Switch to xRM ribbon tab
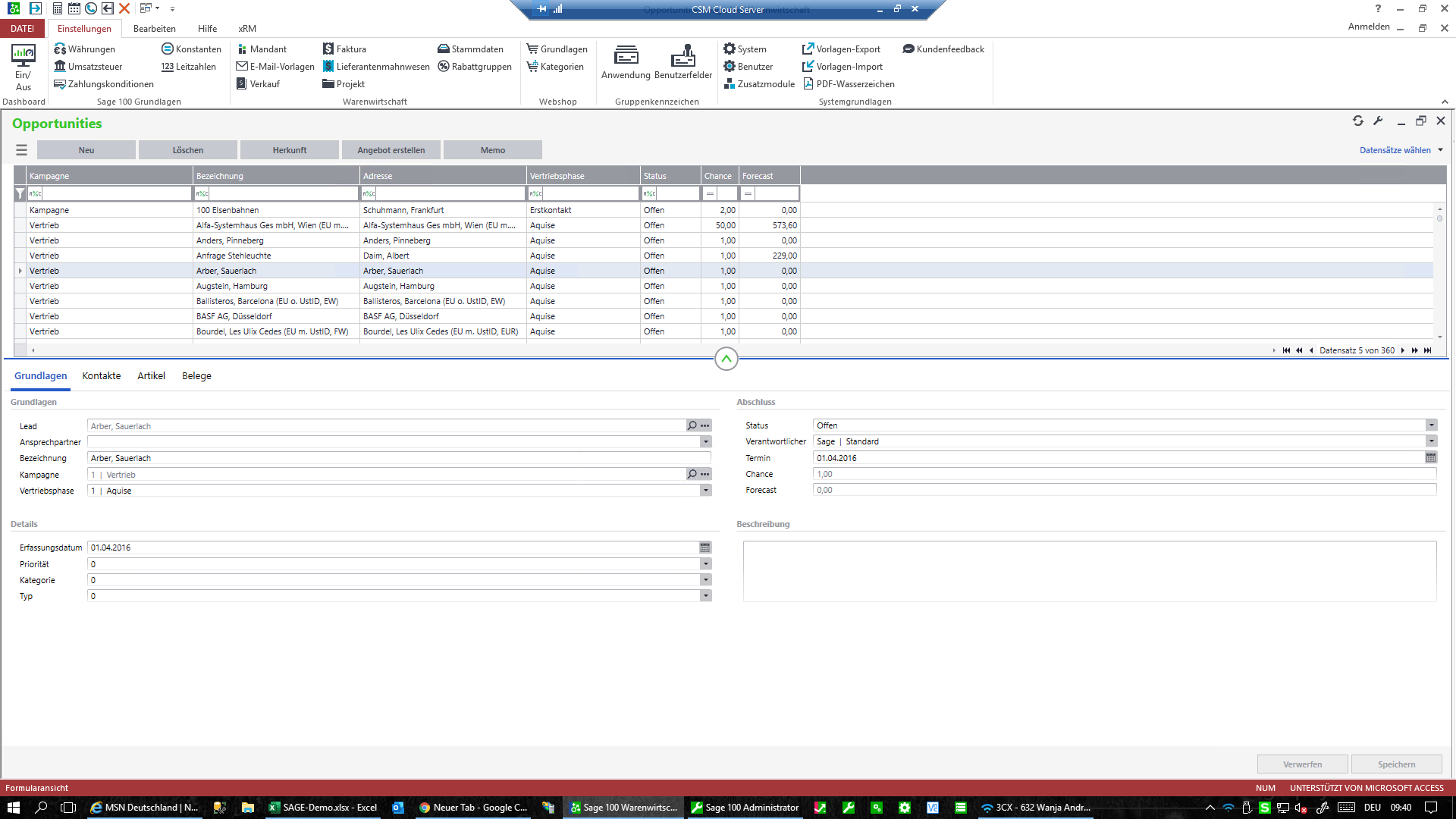 247,29
